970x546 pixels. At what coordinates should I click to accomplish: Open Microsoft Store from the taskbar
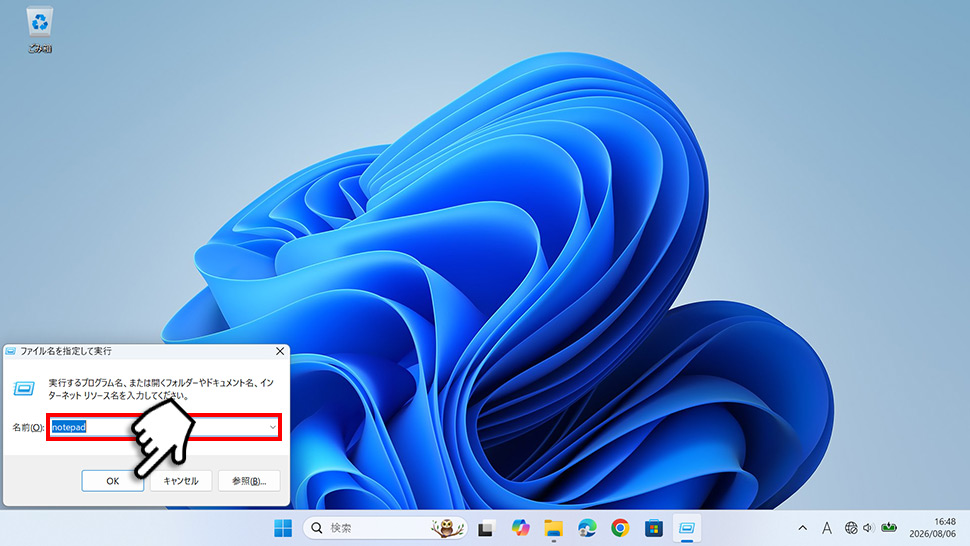pos(653,528)
